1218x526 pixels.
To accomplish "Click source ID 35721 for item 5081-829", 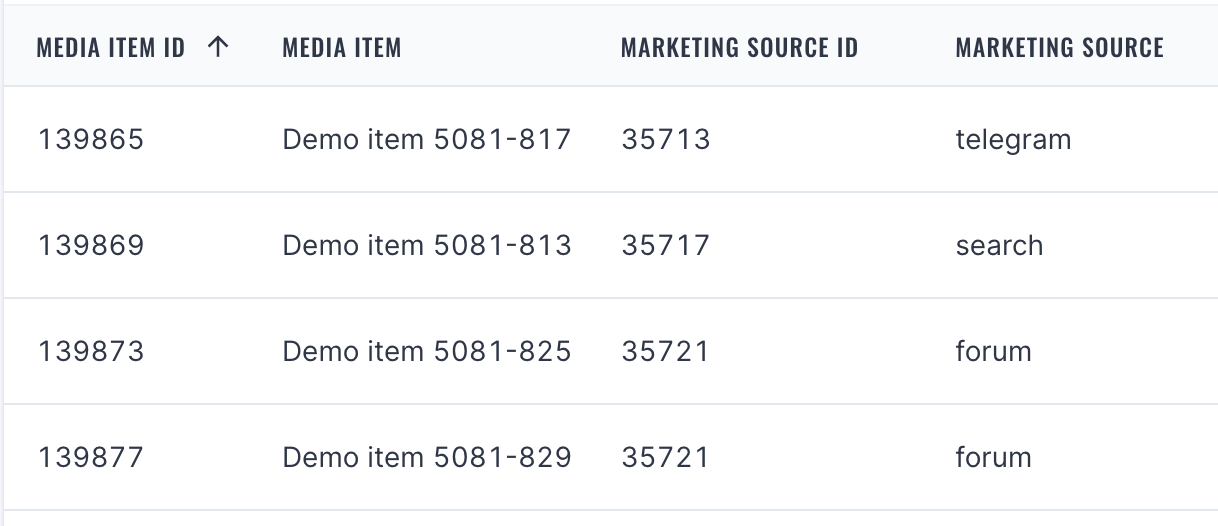I will tap(666, 457).
